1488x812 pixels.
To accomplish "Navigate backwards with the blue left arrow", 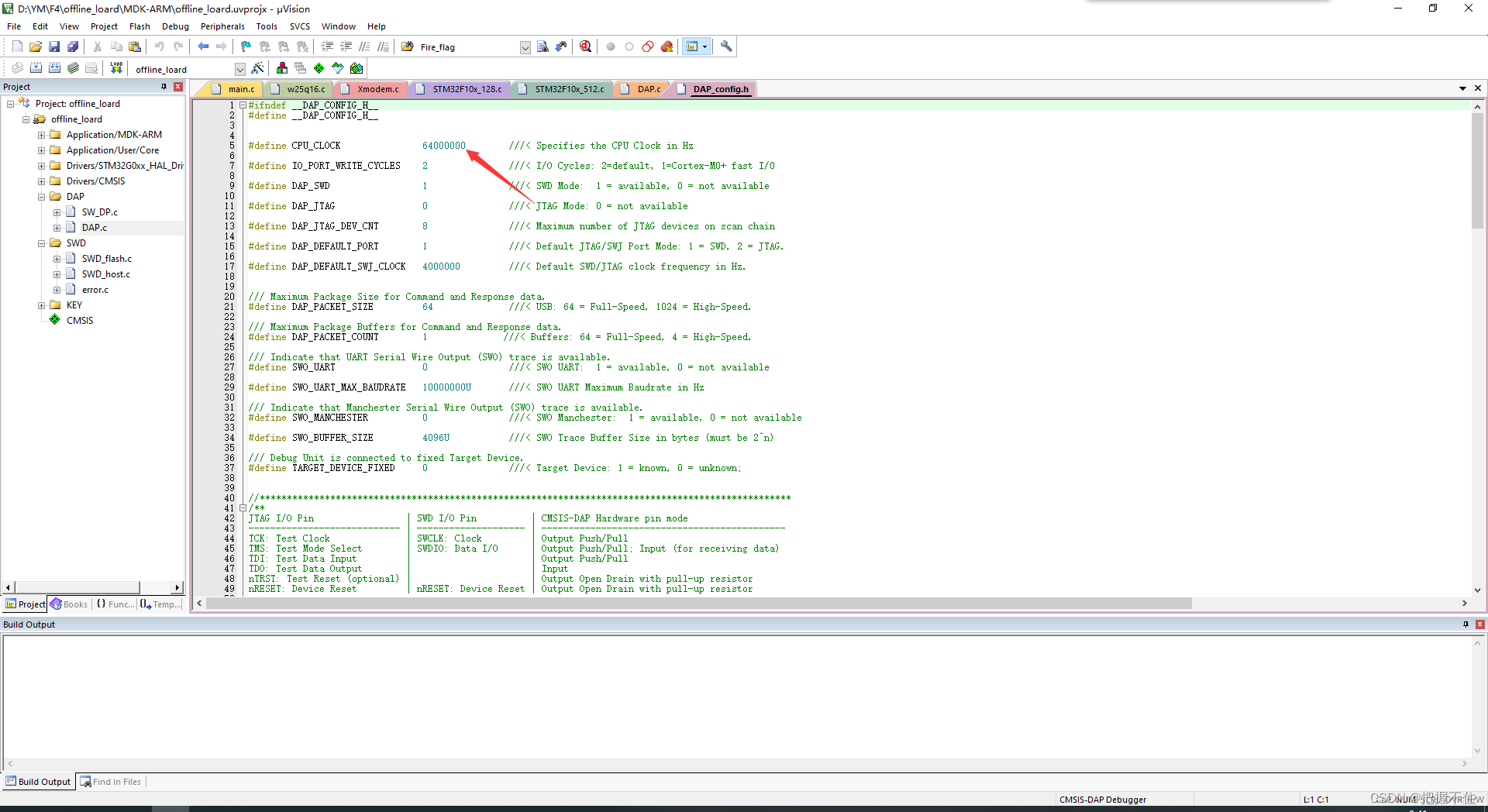I will [203, 46].
